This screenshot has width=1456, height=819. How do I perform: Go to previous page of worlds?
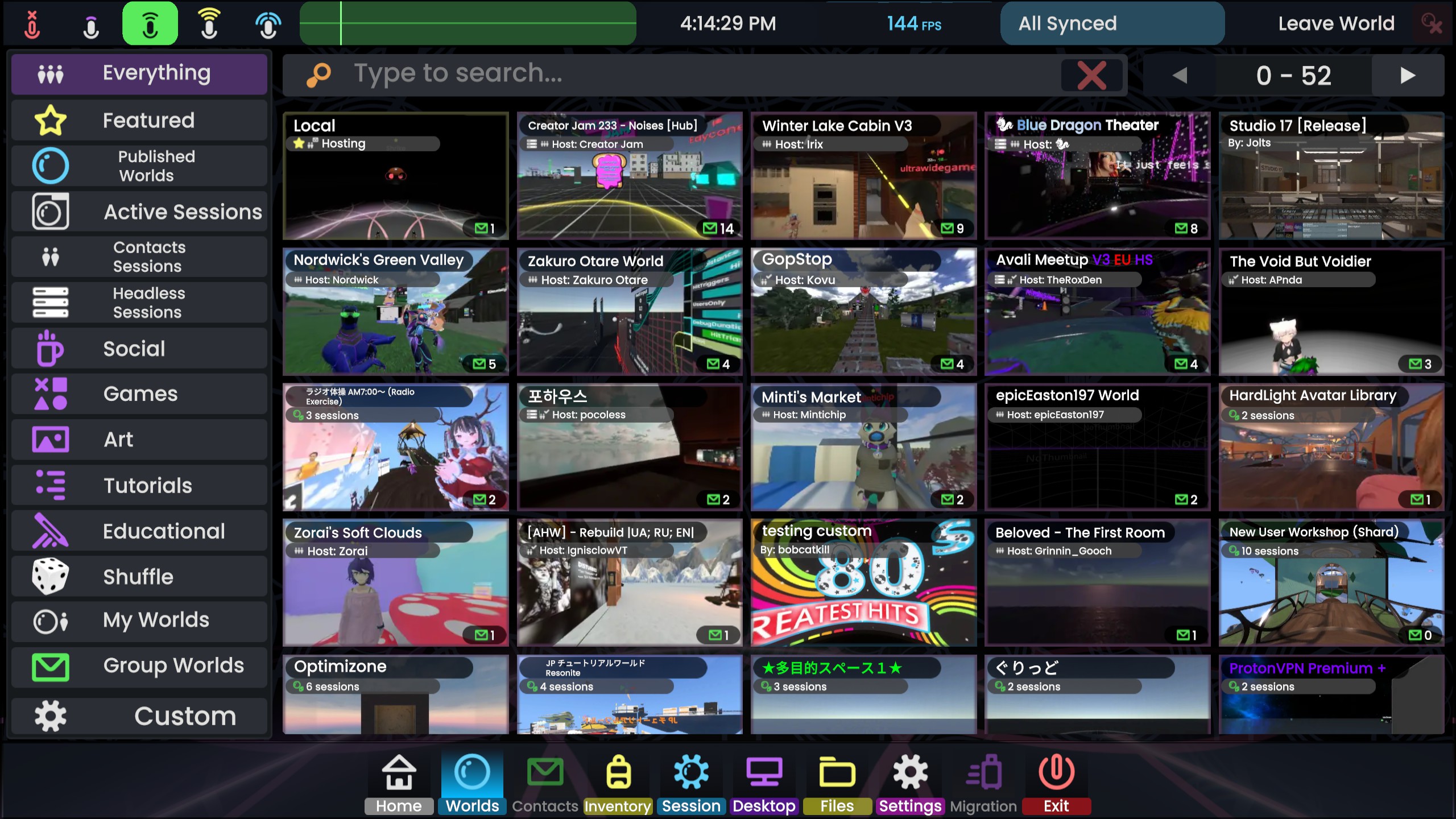point(1179,75)
